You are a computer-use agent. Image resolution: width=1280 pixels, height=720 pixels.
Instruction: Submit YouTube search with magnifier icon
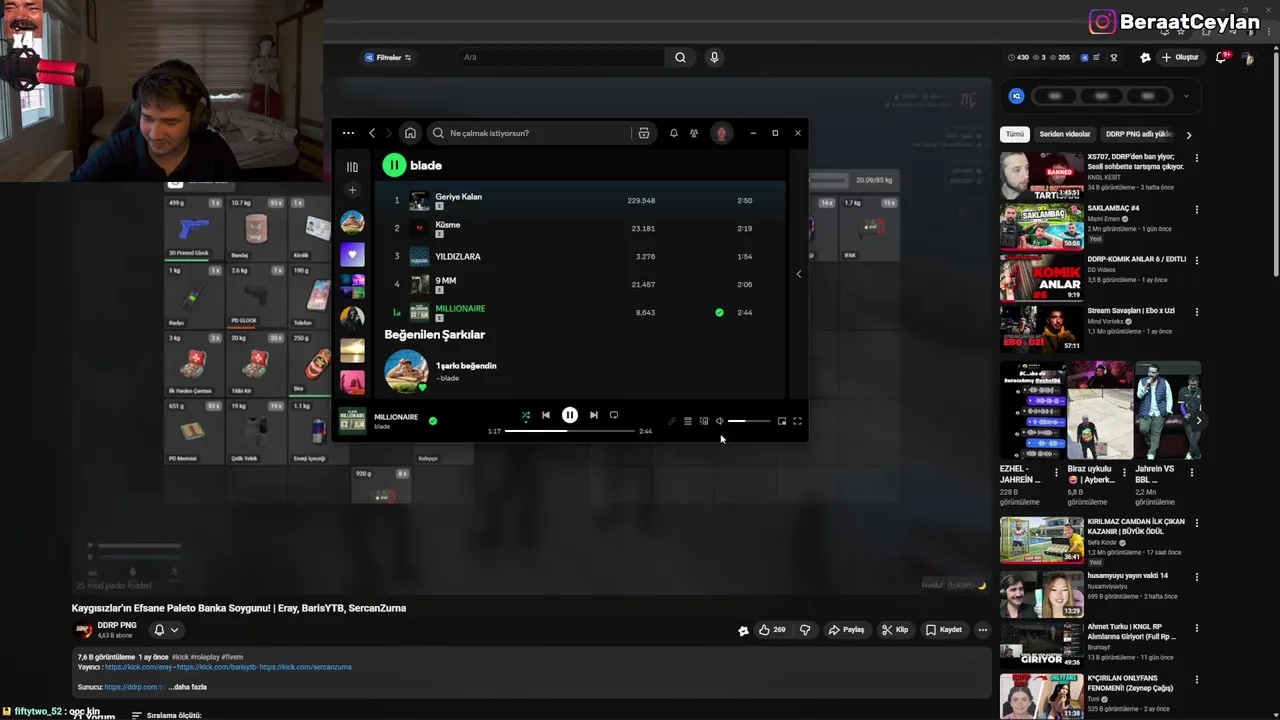pos(680,57)
